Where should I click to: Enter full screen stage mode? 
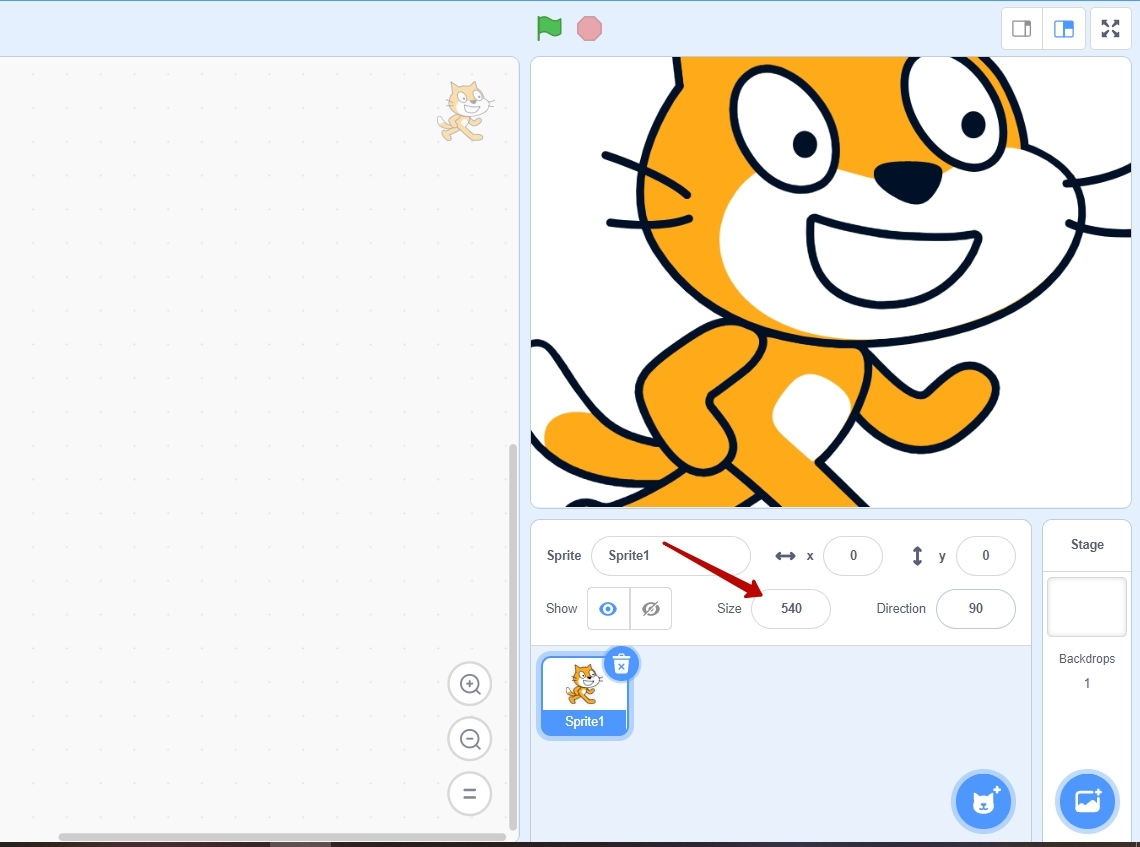tap(1110, 28)
